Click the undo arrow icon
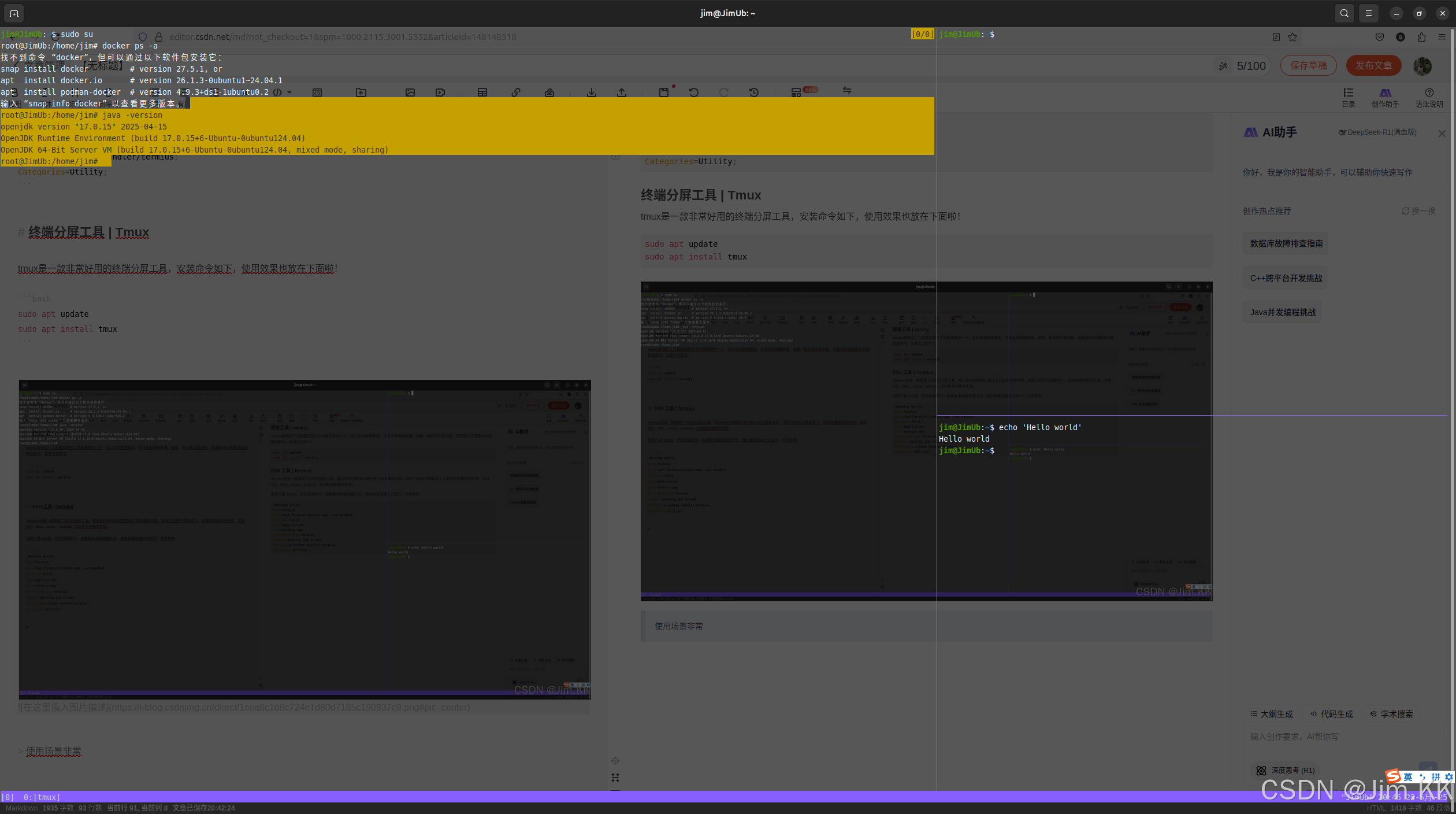The image size is (1456, 814). 693,92
